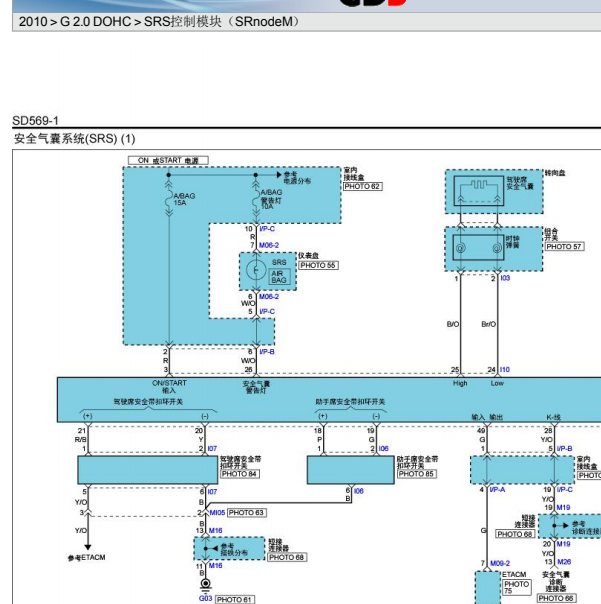The image size is (601, 604).
Task: Open PHOTO 75 for ETACM
Action: pos(516,587)
